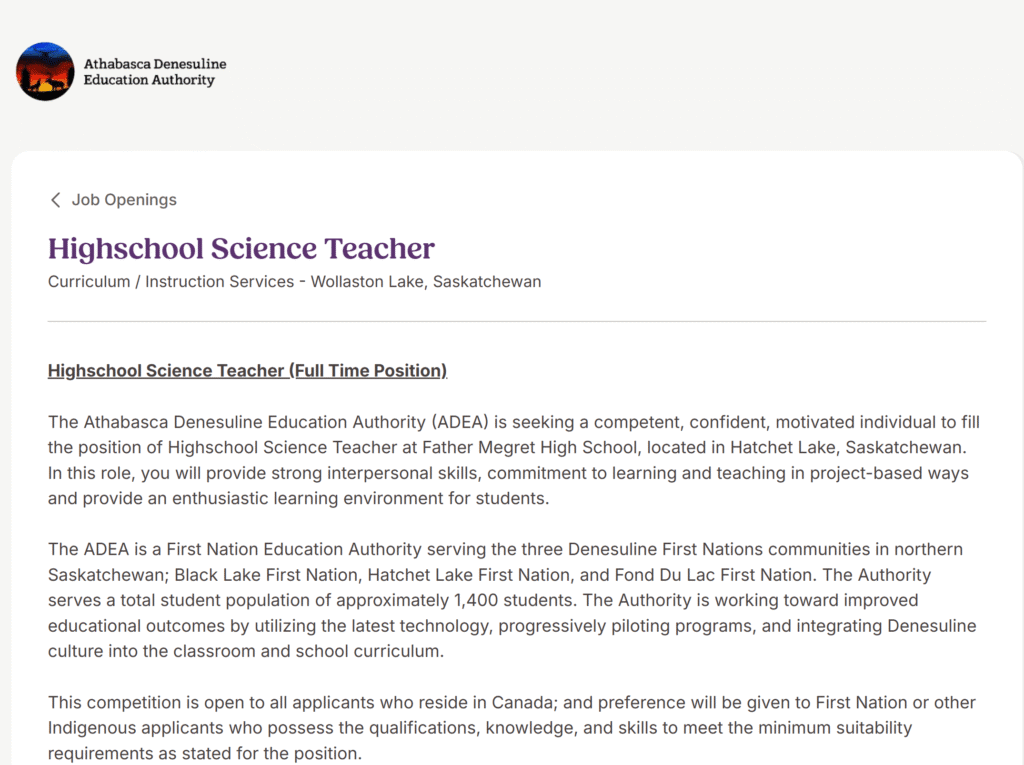This screenshot has height=765, width=1024.
Task: Click the horizontal divider below the subtitle
Action: [517, 322]
